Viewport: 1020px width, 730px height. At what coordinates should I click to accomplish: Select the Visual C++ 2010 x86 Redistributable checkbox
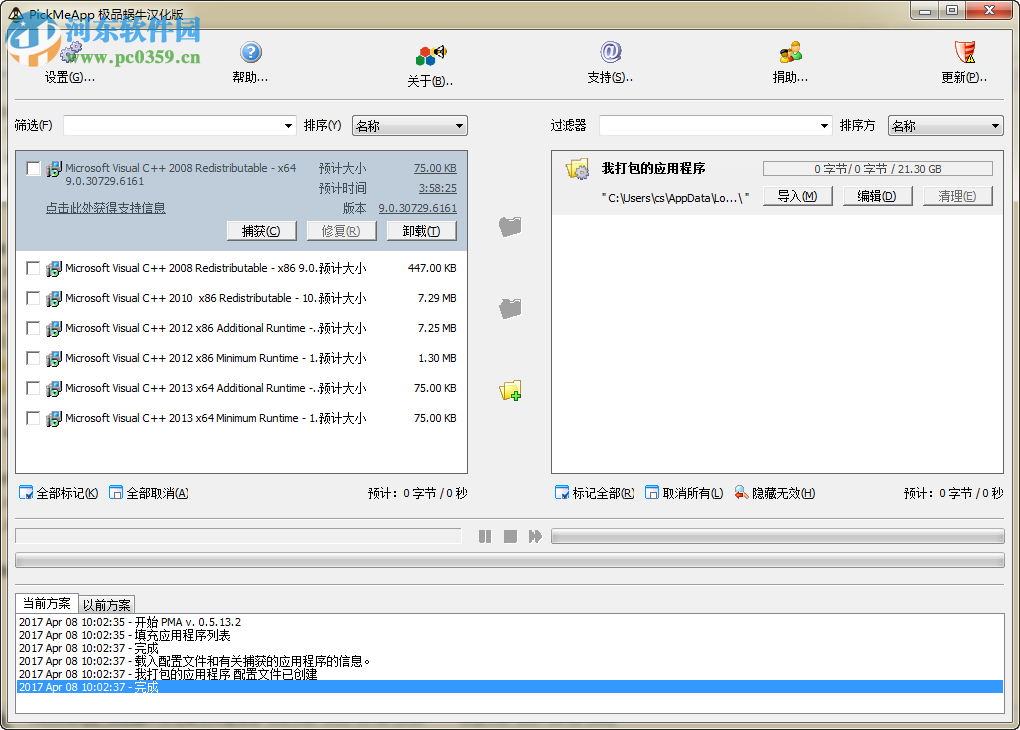35,298
